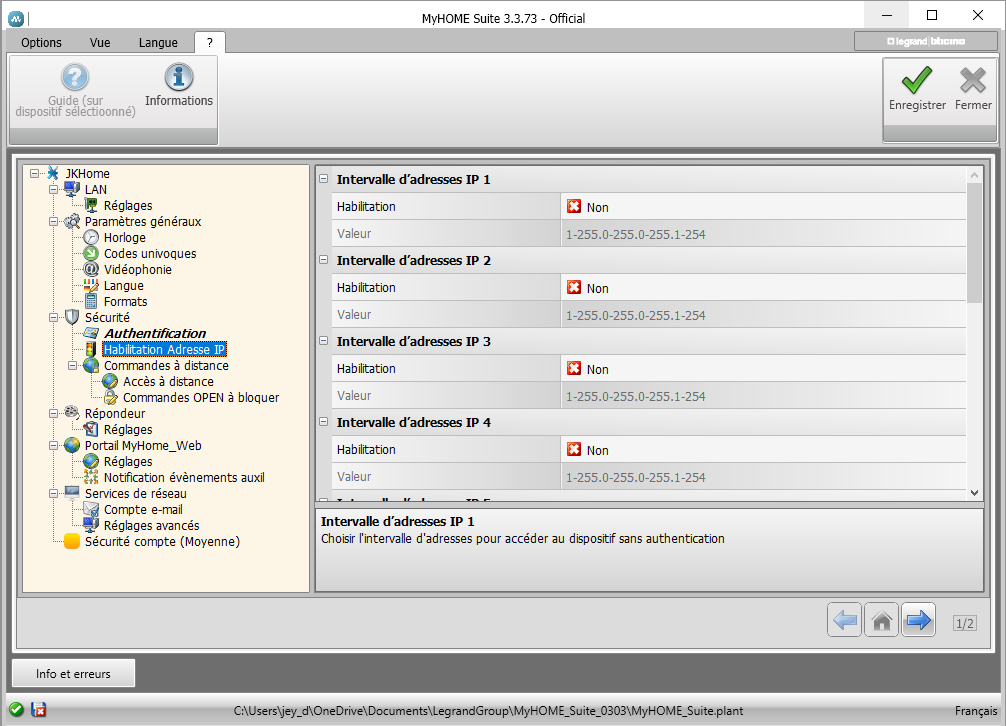Screen dimensions: 1006x726
Task: Click the red save-error status bar icon
Action: click(39, 710)
